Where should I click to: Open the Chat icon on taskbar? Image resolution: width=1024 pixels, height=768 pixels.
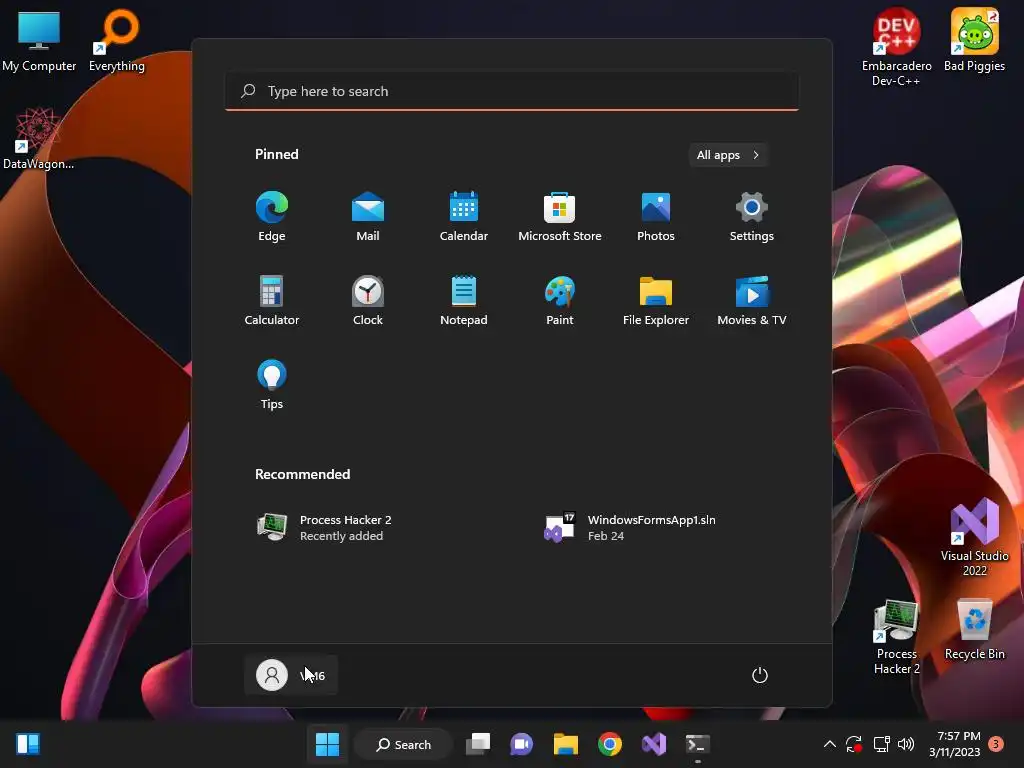[522, 744]
